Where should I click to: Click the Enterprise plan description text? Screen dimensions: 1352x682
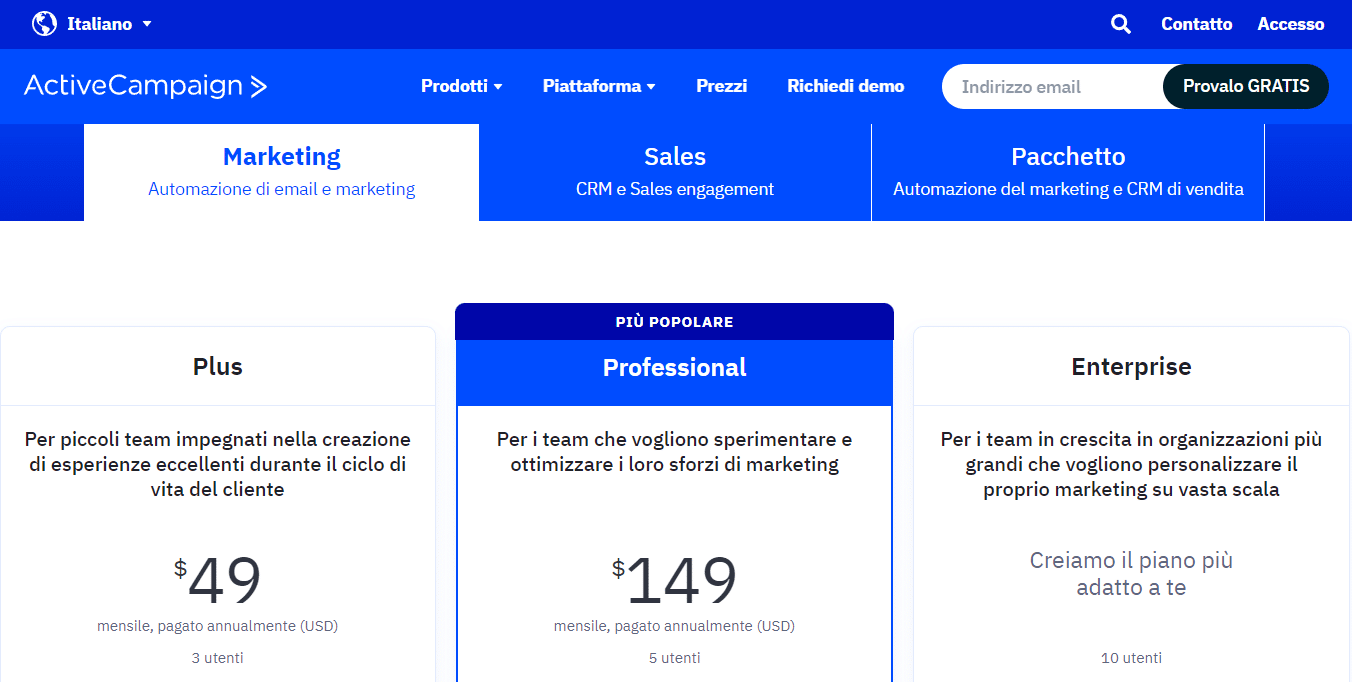pyautogui.click(x=1131, y=465)
